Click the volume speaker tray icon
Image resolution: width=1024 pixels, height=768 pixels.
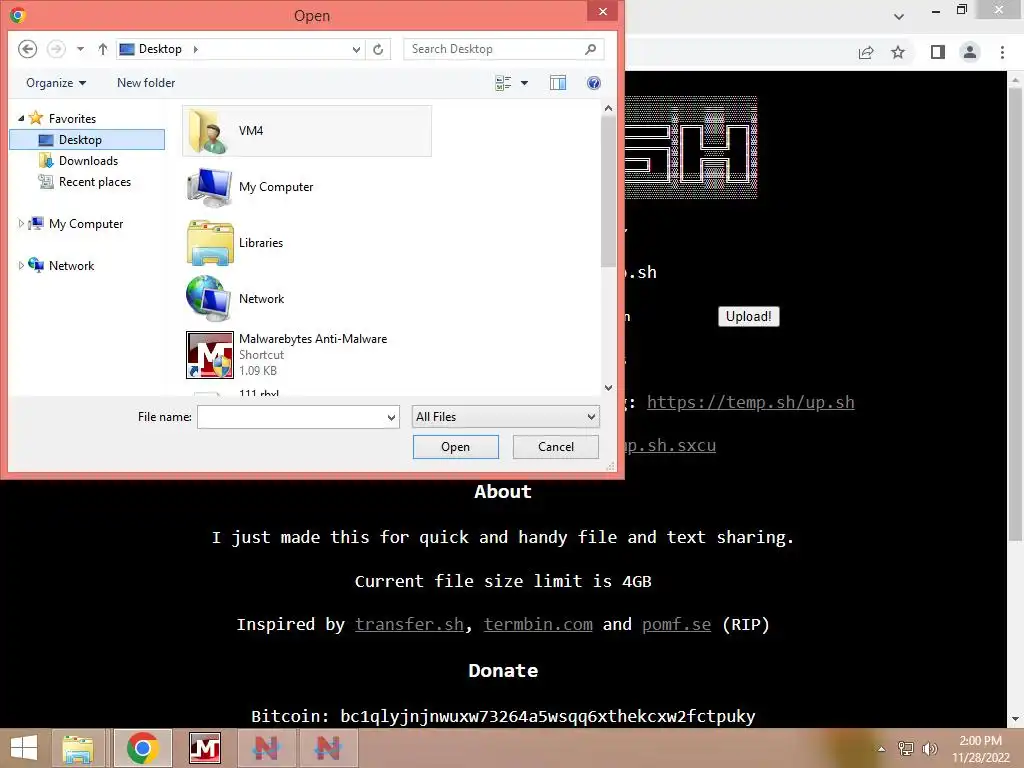click(929, 748)
